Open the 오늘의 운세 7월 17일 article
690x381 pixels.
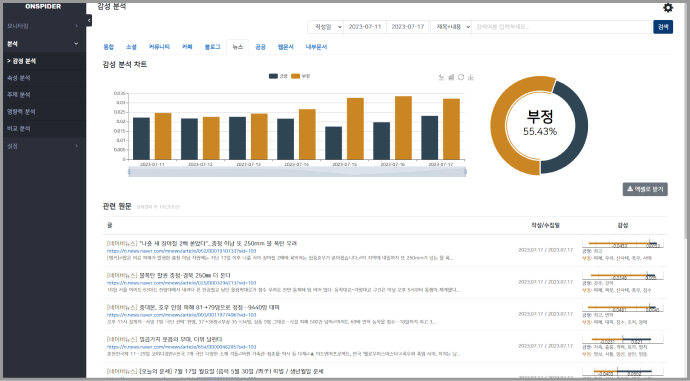(x=215, y=372)
